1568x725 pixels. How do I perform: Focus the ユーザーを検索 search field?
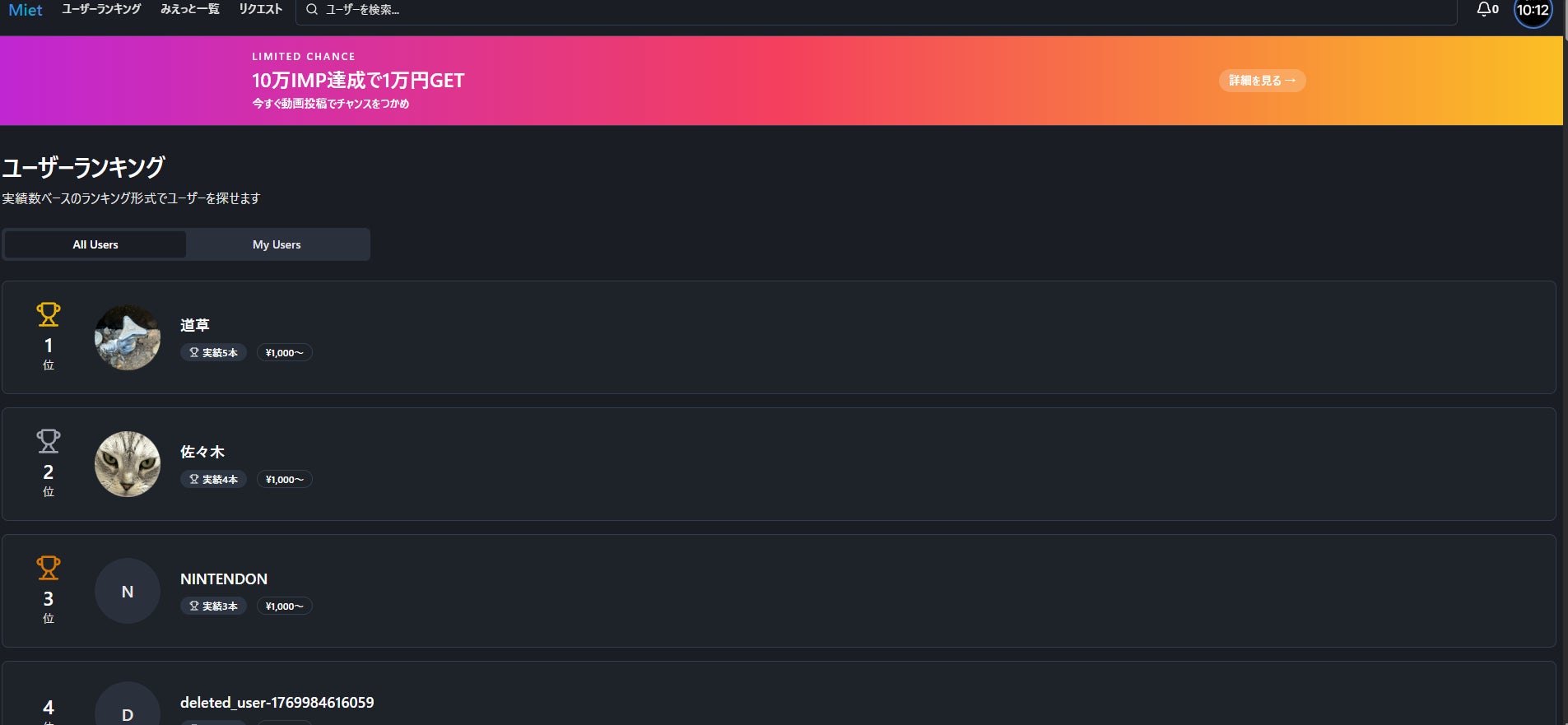point(823,10)
